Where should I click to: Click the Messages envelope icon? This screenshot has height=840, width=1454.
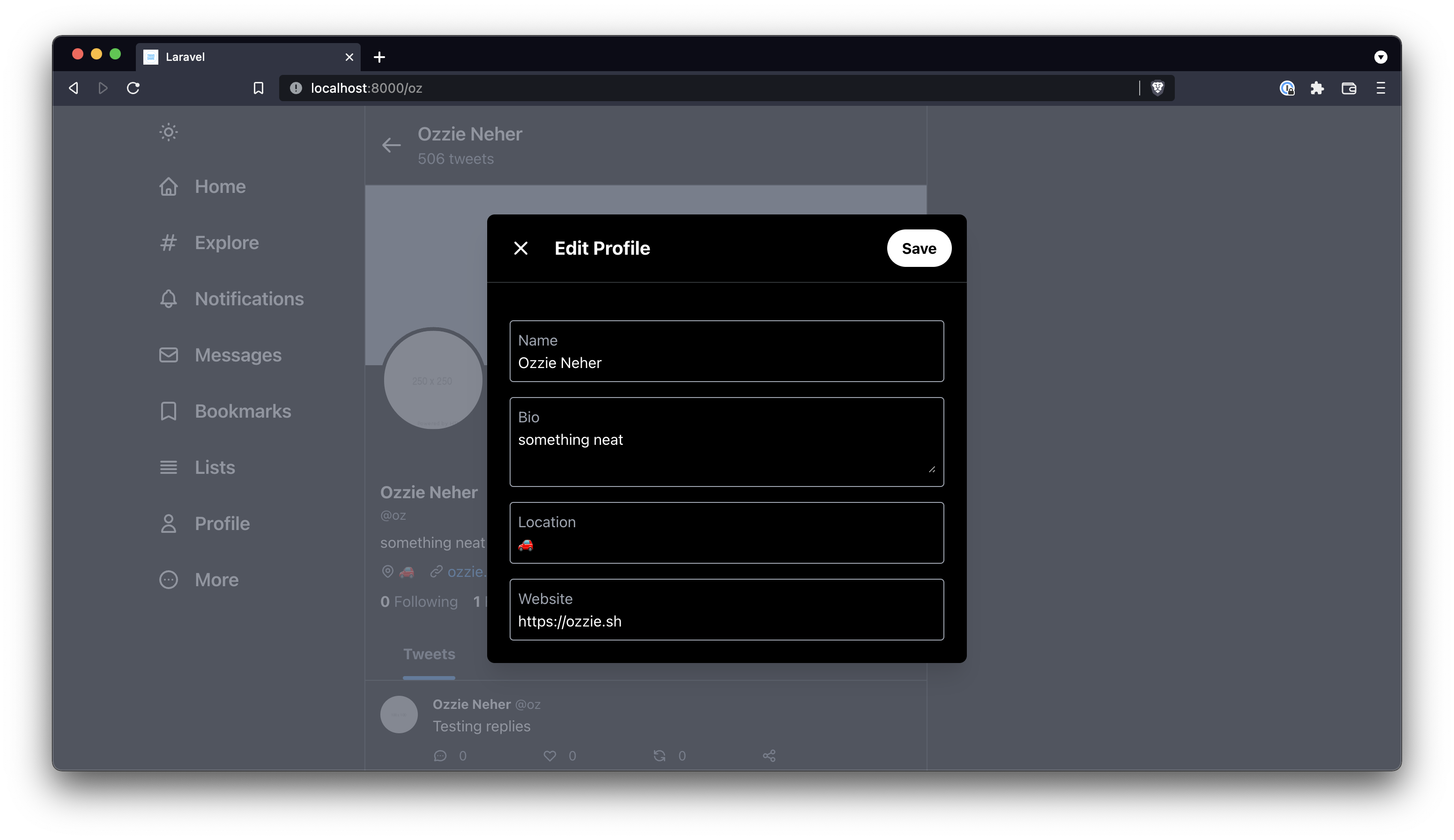(x=167, y=355)
